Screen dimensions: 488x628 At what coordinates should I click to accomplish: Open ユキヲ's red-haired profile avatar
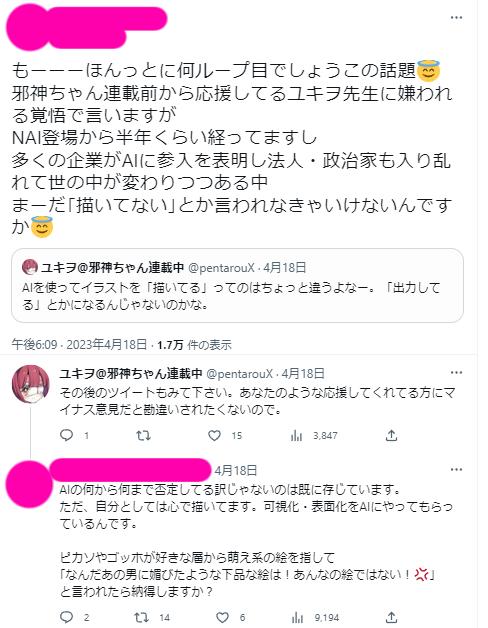tap(30, 384)
